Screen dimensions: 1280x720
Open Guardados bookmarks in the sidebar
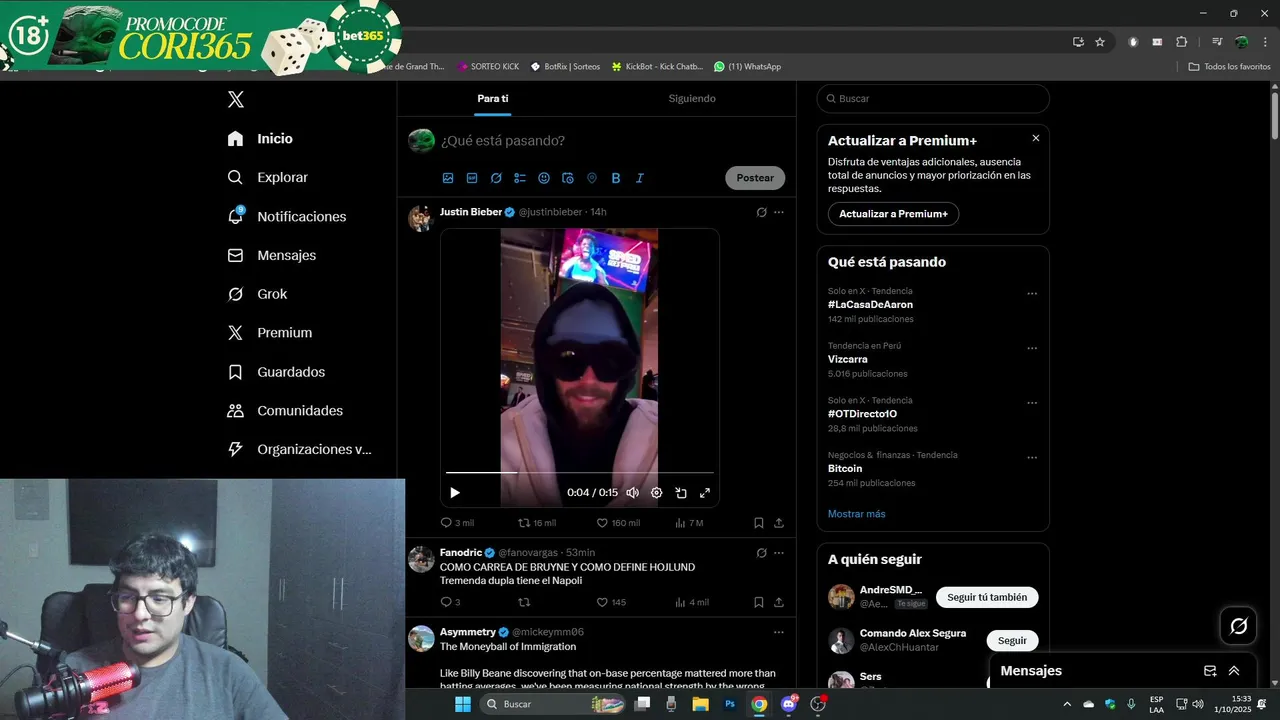276,372
